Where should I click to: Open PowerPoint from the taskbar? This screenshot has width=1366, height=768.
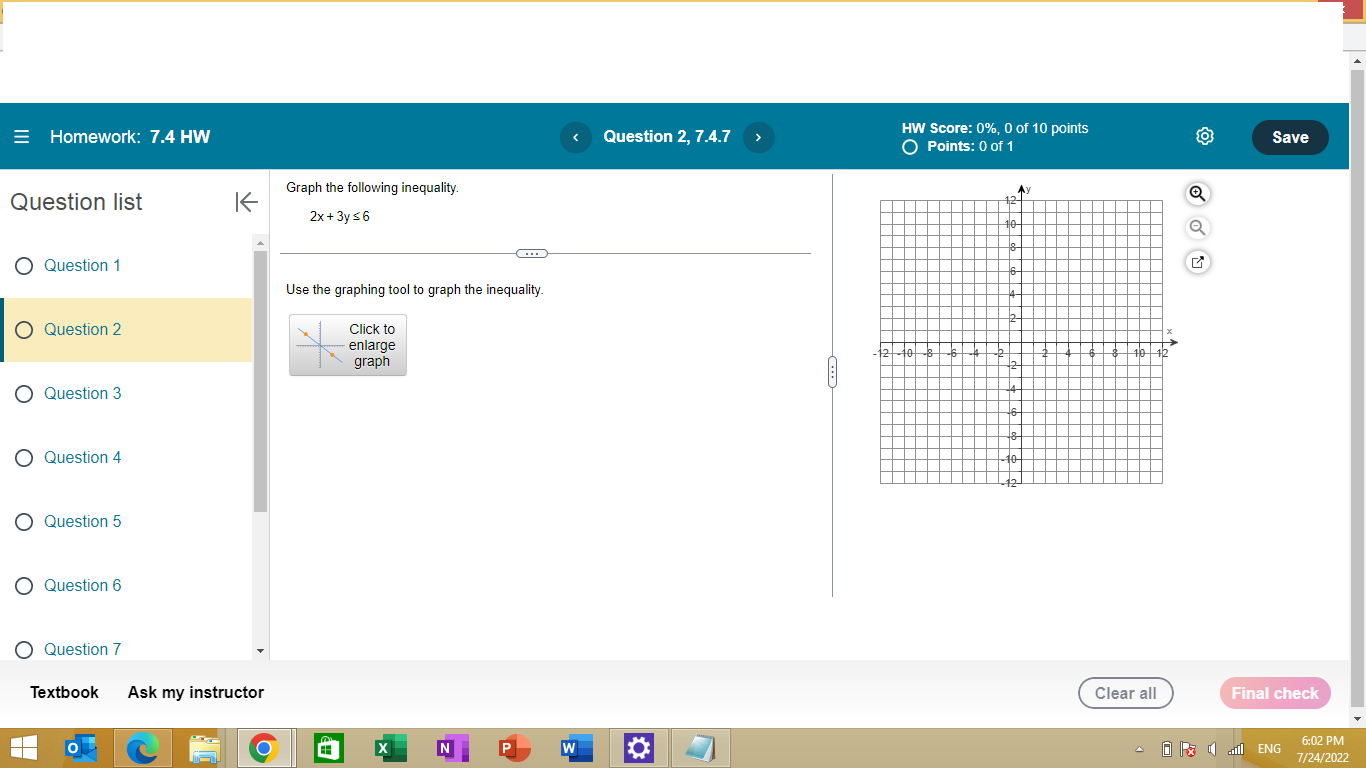coord(514,747)
